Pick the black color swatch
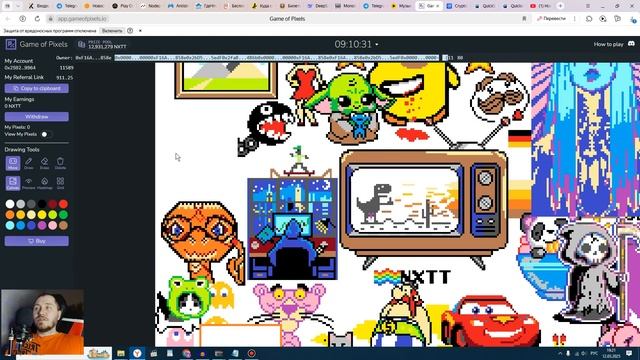640x360 pixels. point(42,204)
